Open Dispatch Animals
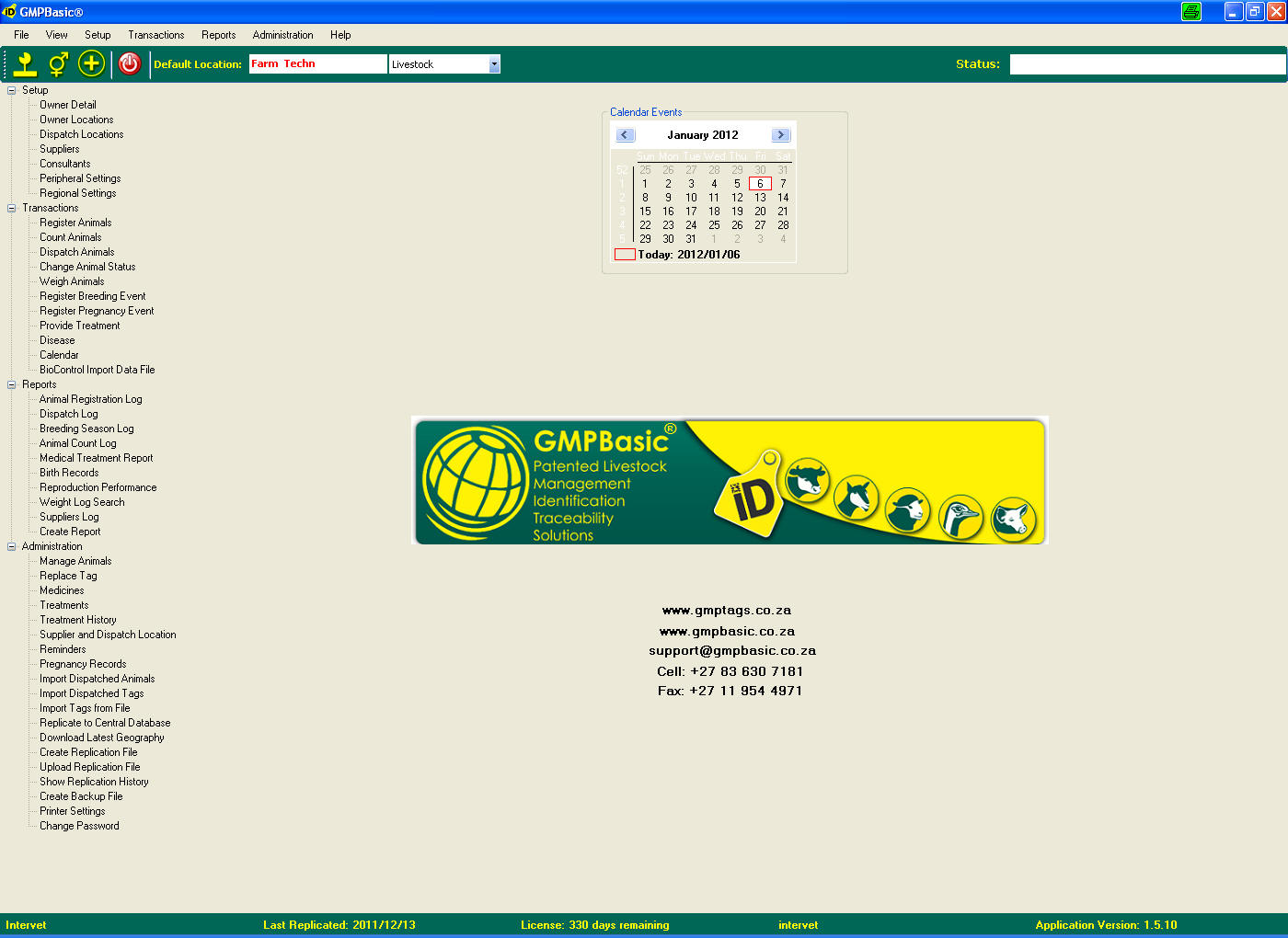This screenshot has height=938, width=1288. click(x=76, y=252)
